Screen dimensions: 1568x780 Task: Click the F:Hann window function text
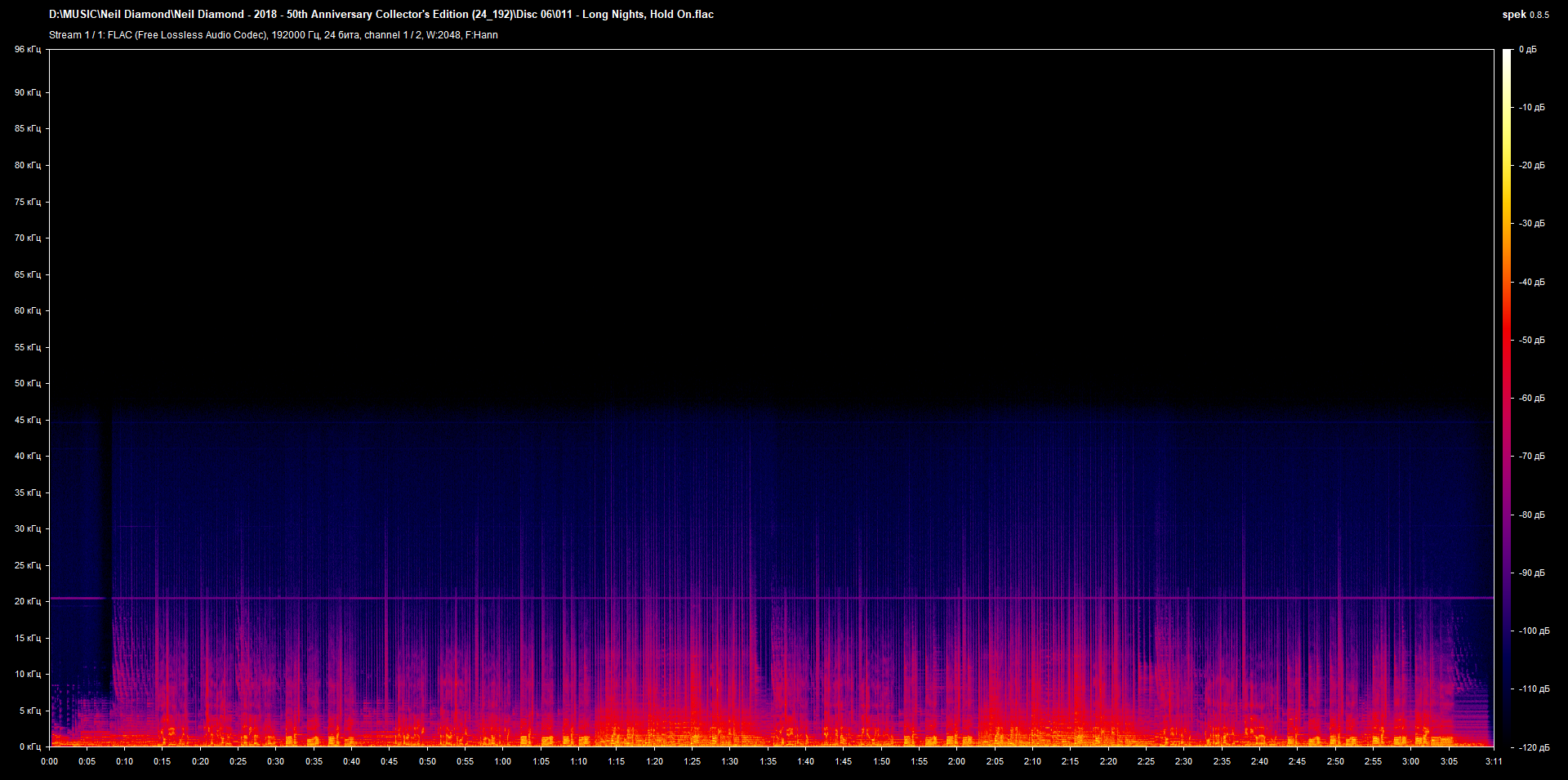[483, 35]
